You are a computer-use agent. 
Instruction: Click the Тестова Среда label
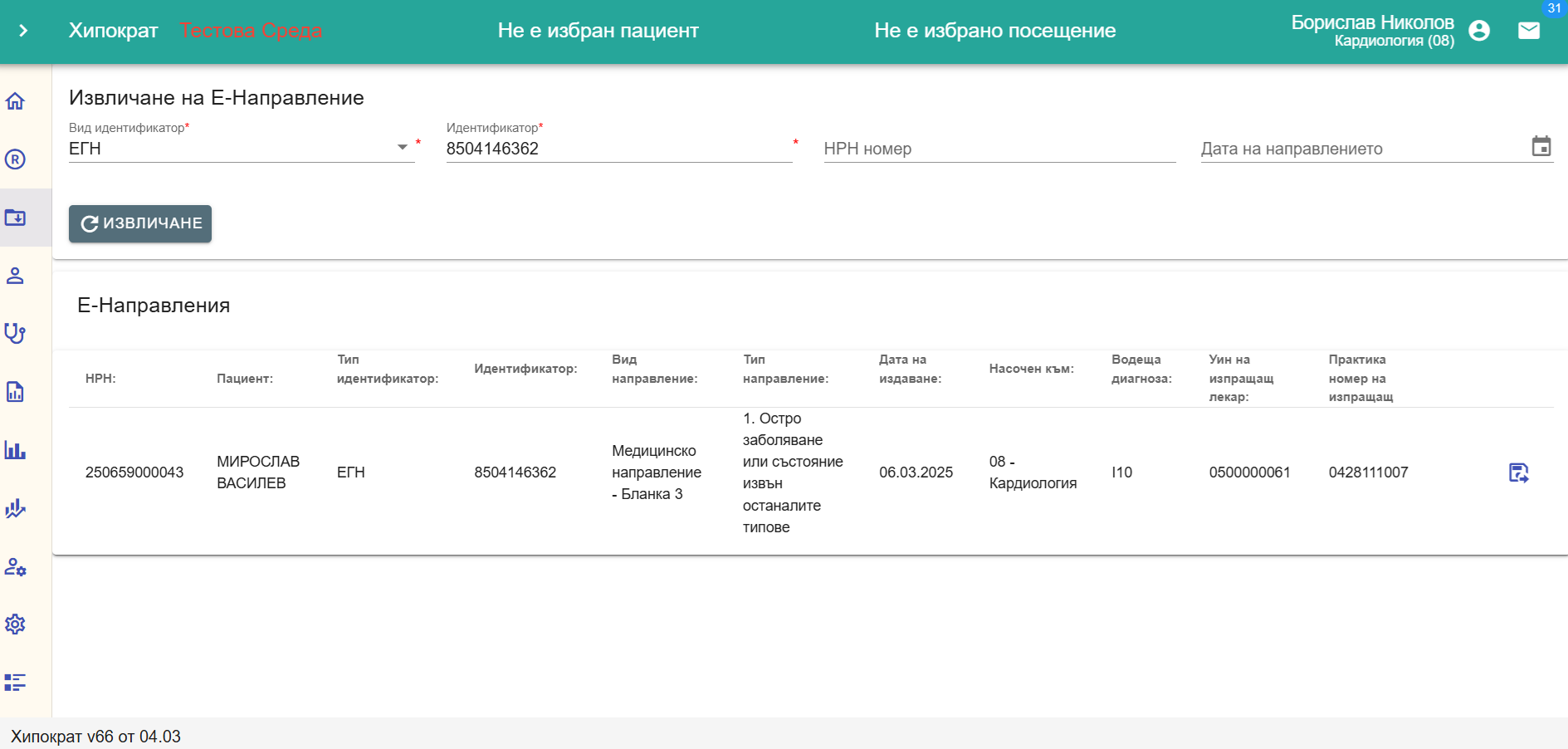[251, 31]
